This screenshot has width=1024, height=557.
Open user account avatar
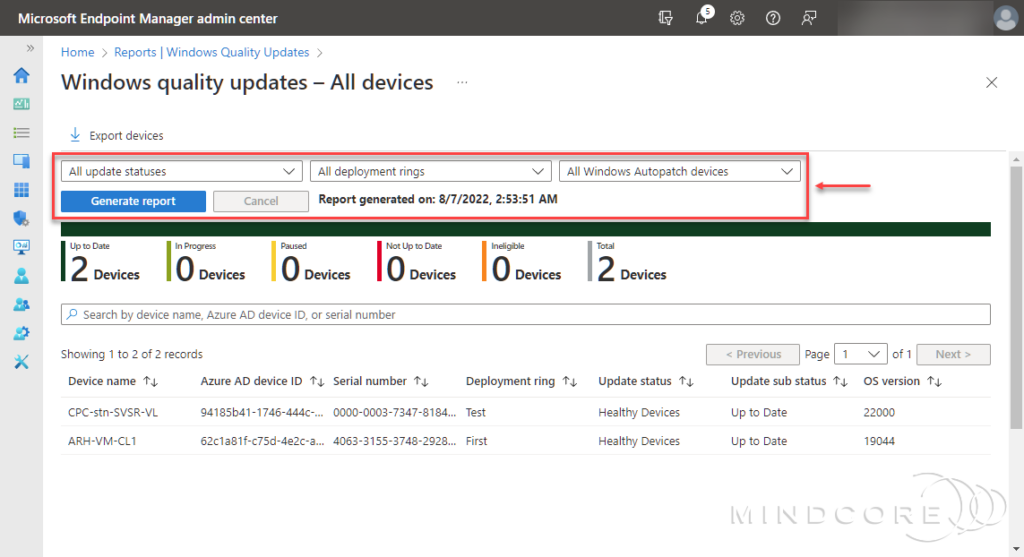[1006, 18]
